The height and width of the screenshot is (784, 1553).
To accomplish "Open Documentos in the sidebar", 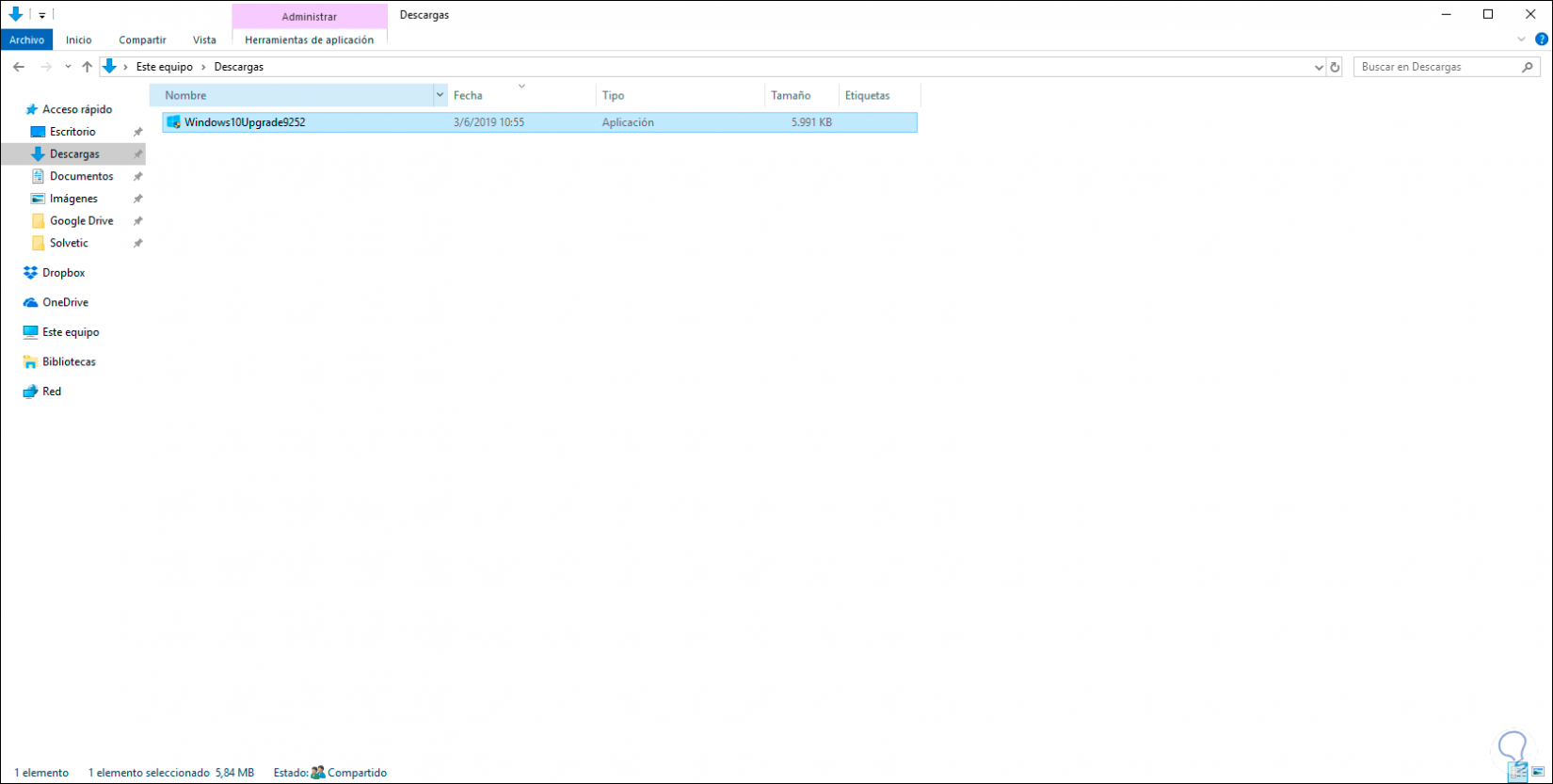I will 81,176.
